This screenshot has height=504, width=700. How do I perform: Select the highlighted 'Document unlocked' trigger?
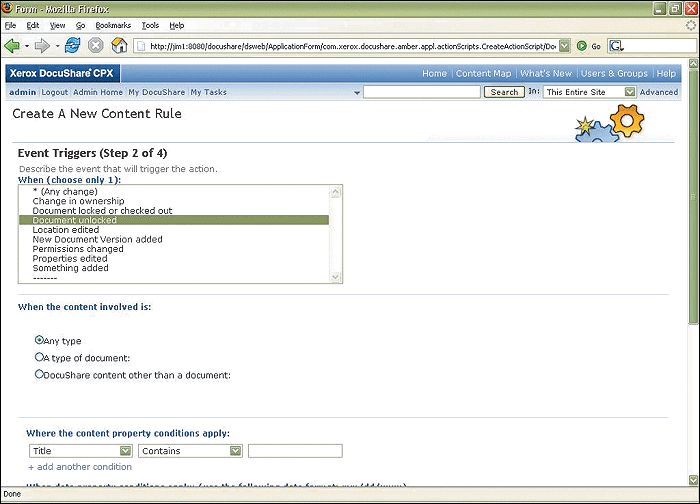tap(174, 220)
